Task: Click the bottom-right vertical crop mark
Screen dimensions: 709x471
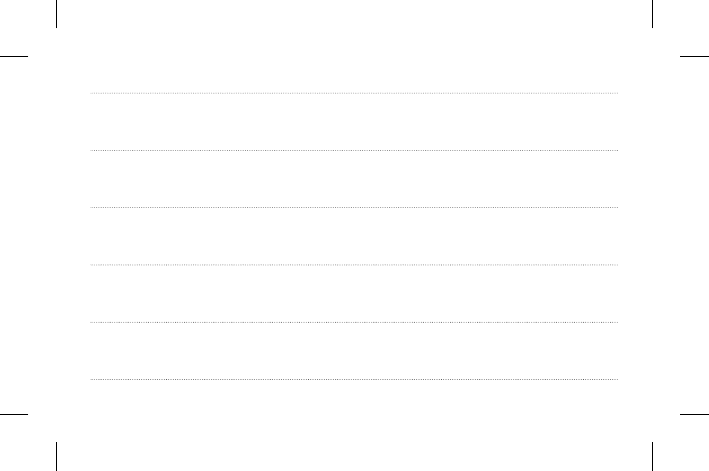Action: pyautogui.click(x=651, y=456)
